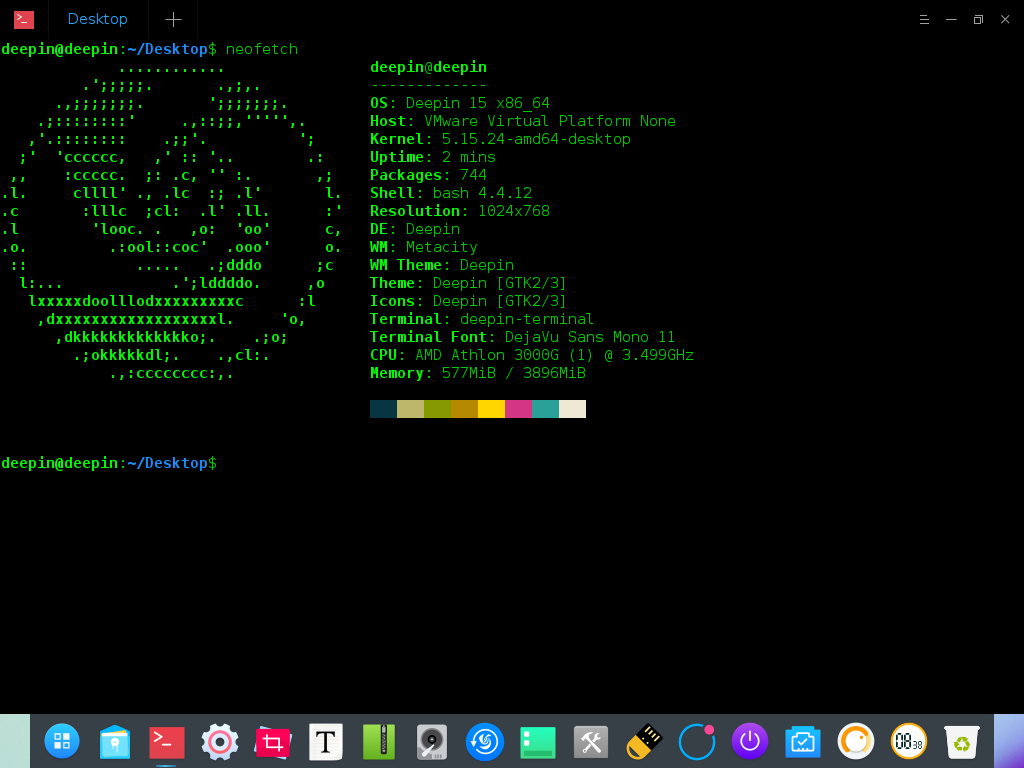
Task: Launch the Screenshot crop tool in dock
Action: tap(273, 743)
